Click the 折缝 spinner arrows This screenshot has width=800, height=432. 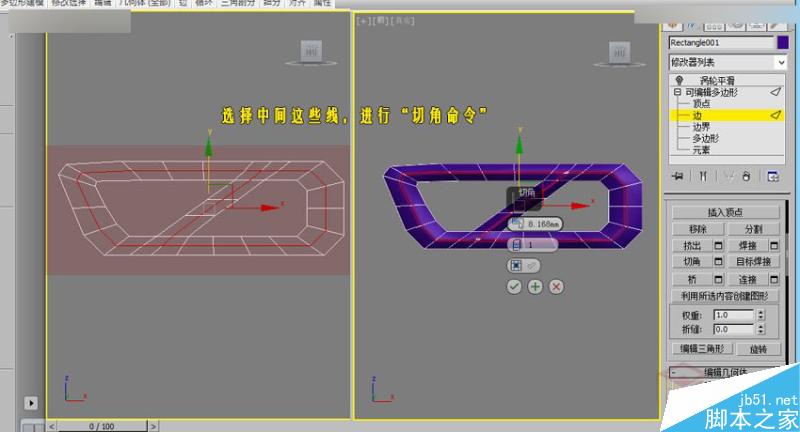(x=761, y=329)
